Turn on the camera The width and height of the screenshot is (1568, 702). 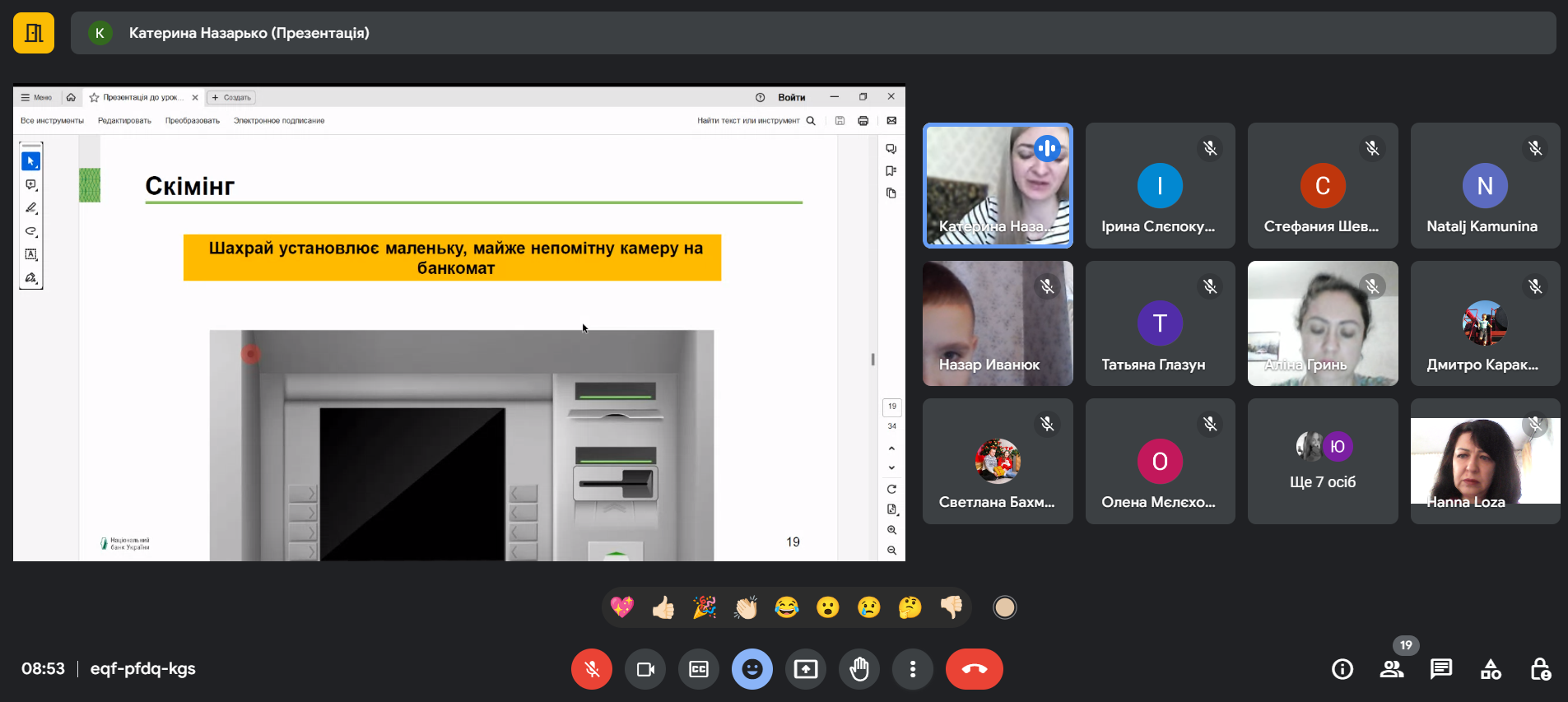(x=645, y=669)
